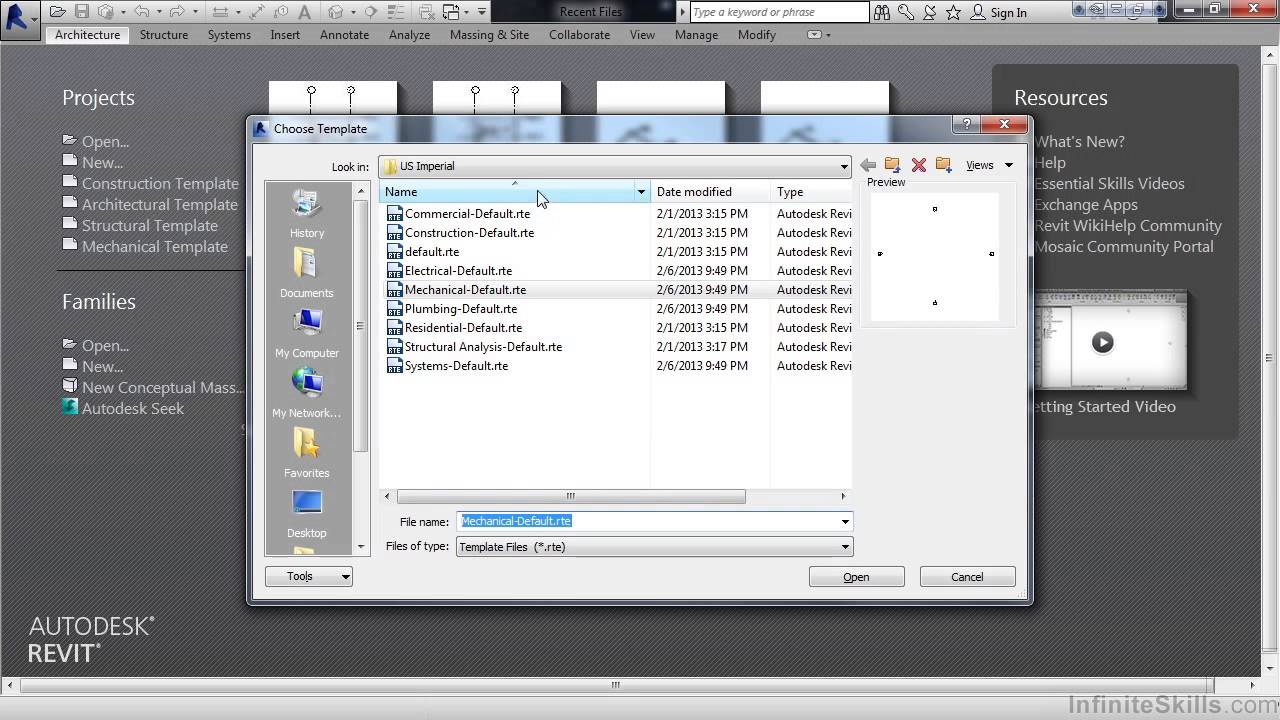Open the My Computer sidebar shortcut
The width and height of the screenshot is (1280, 720).
coord(307,333)
